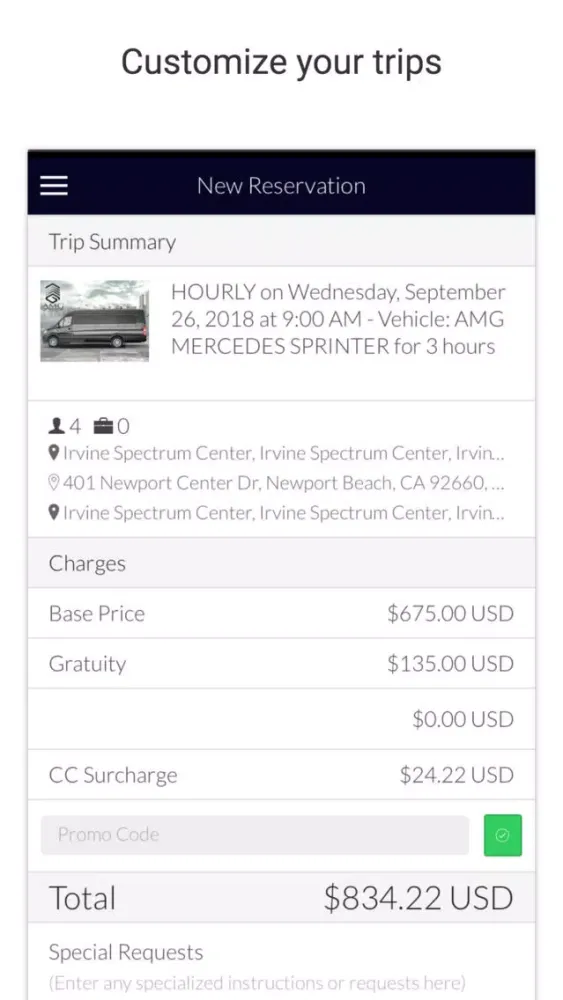Select the Mercedes Sprinter vehicle thumbnail
This screenshot has height=1000, width=563.
pos(94,321)
